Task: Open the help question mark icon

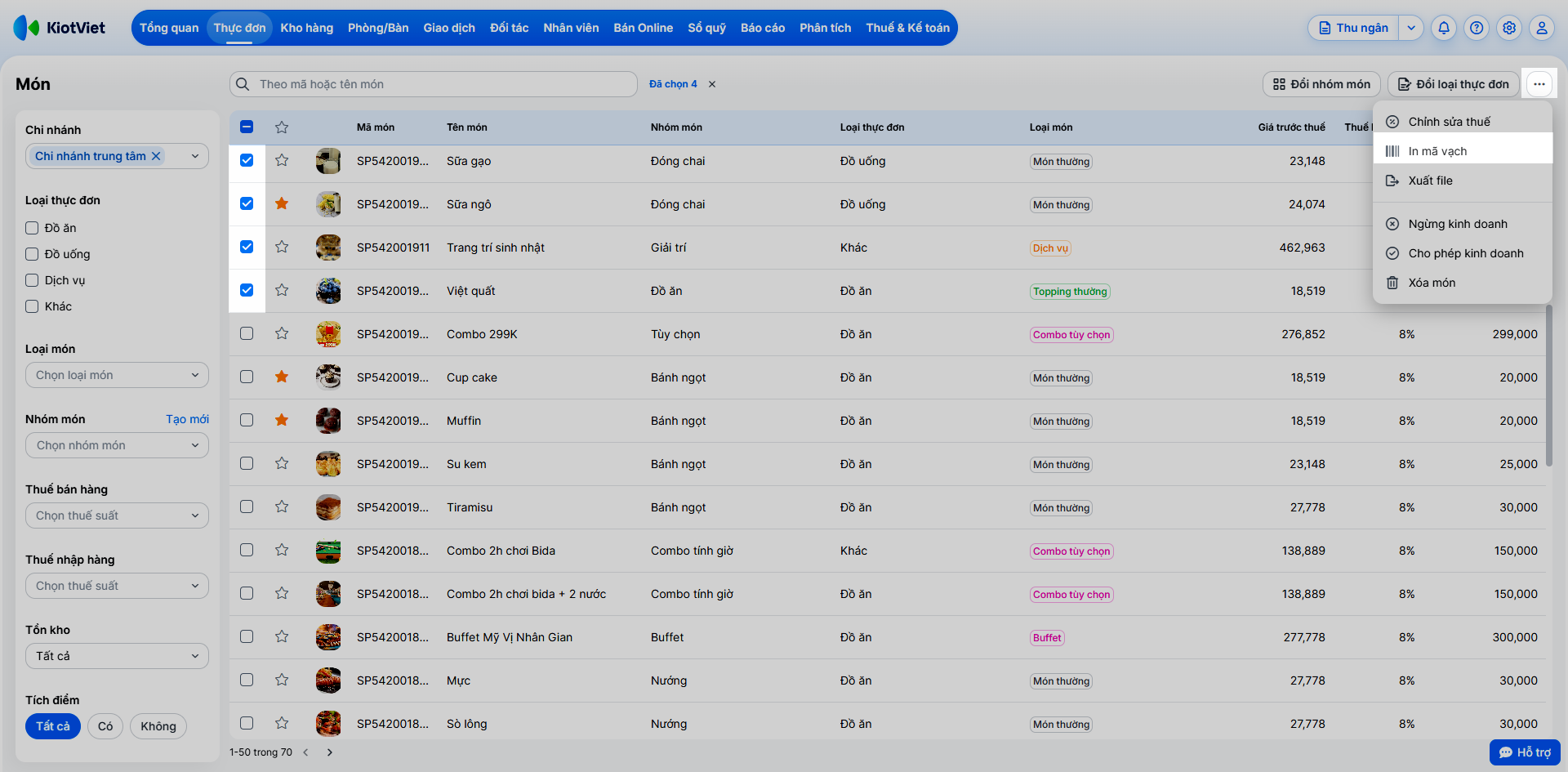Action: point(1477,28)
